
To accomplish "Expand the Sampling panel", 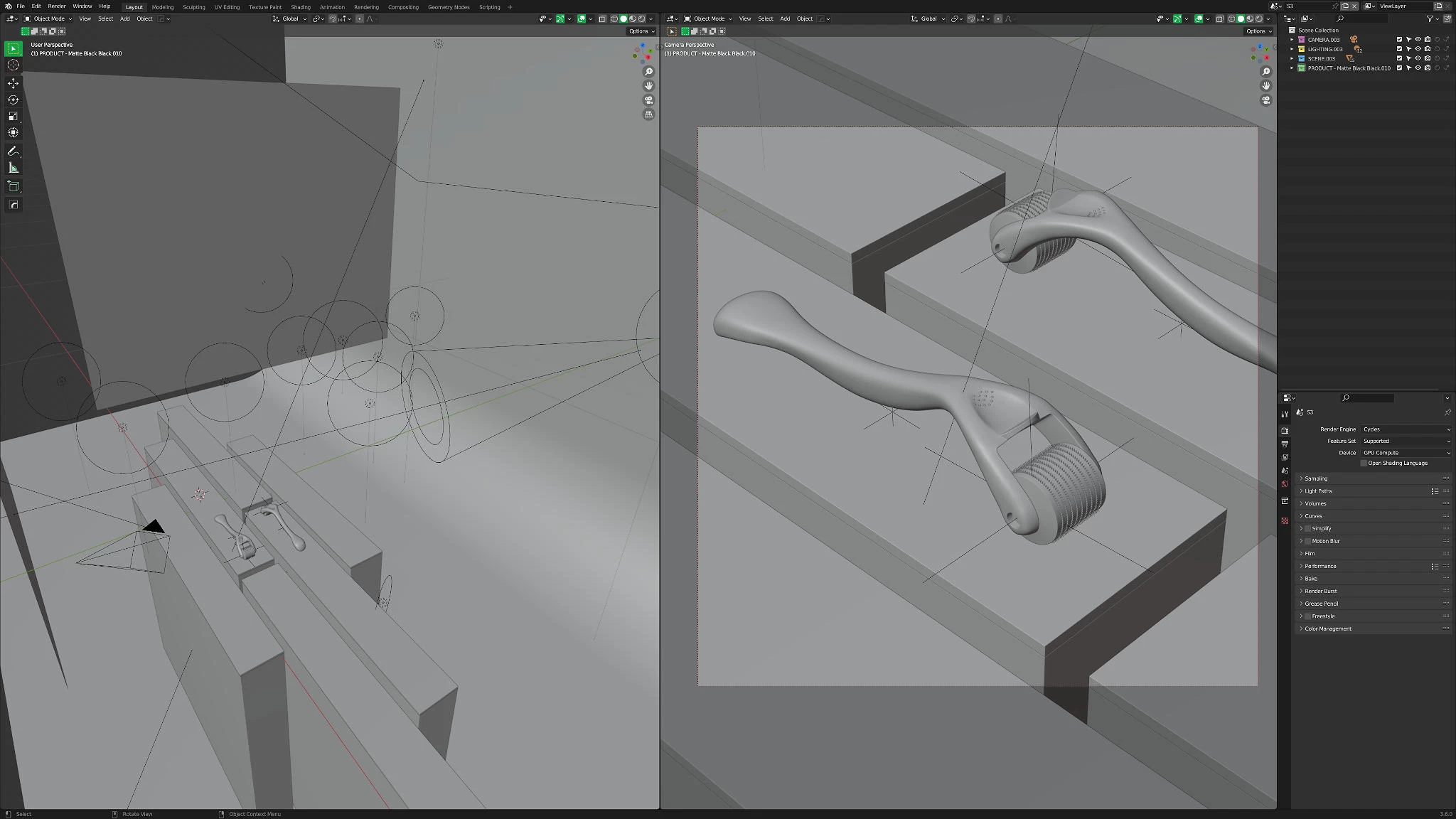I will click(1316, 478).
